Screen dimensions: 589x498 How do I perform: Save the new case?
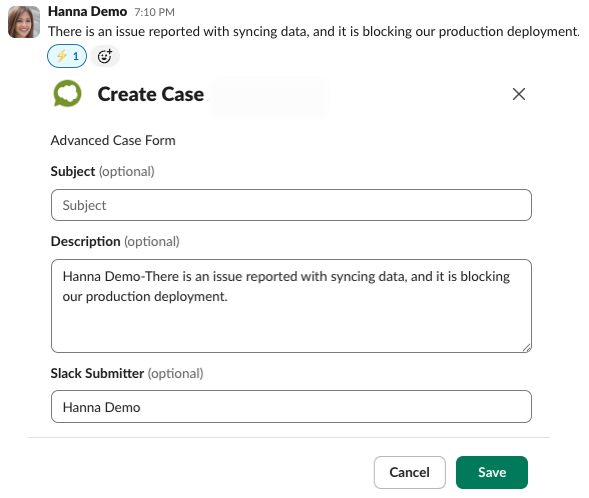pos(492,472)
